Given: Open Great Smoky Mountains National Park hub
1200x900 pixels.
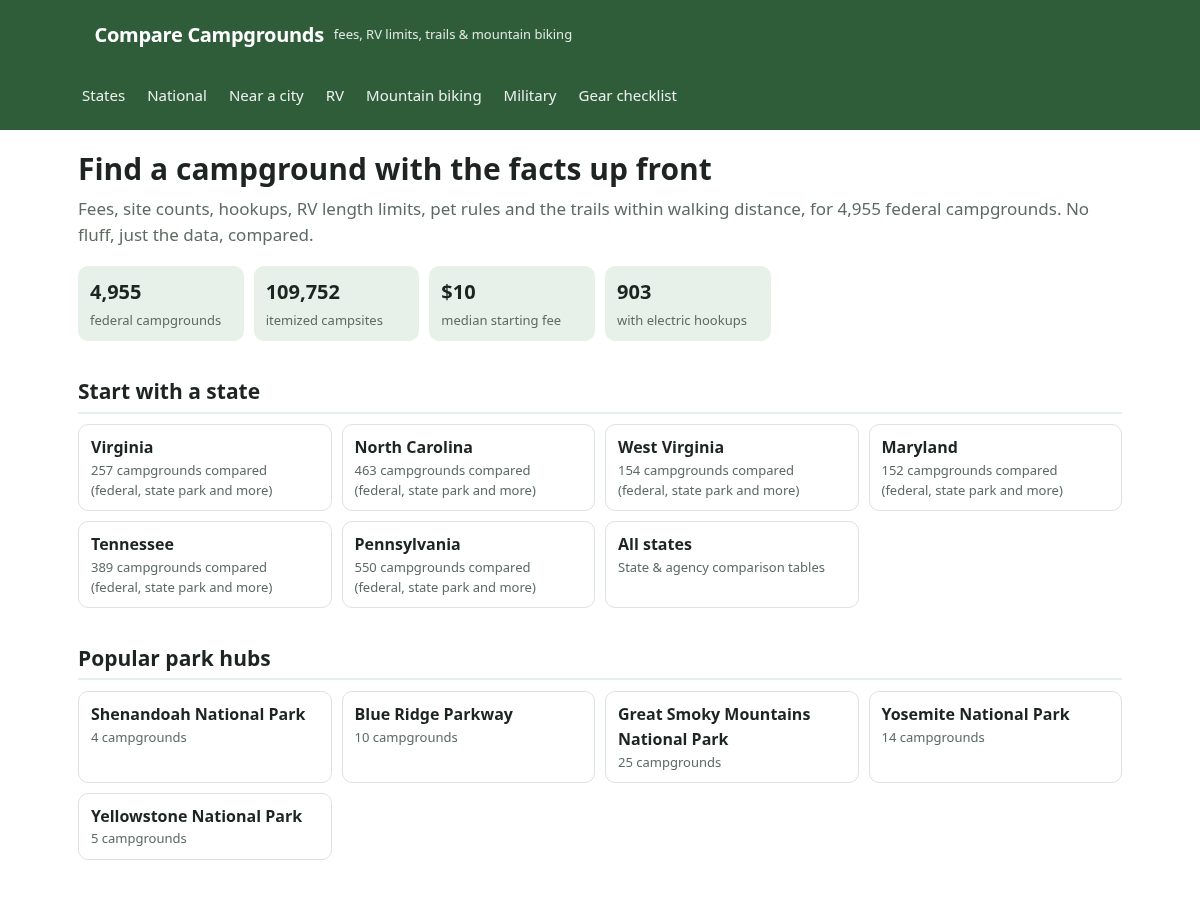Looking at the screenshot, I should click(x=732, y=736).
